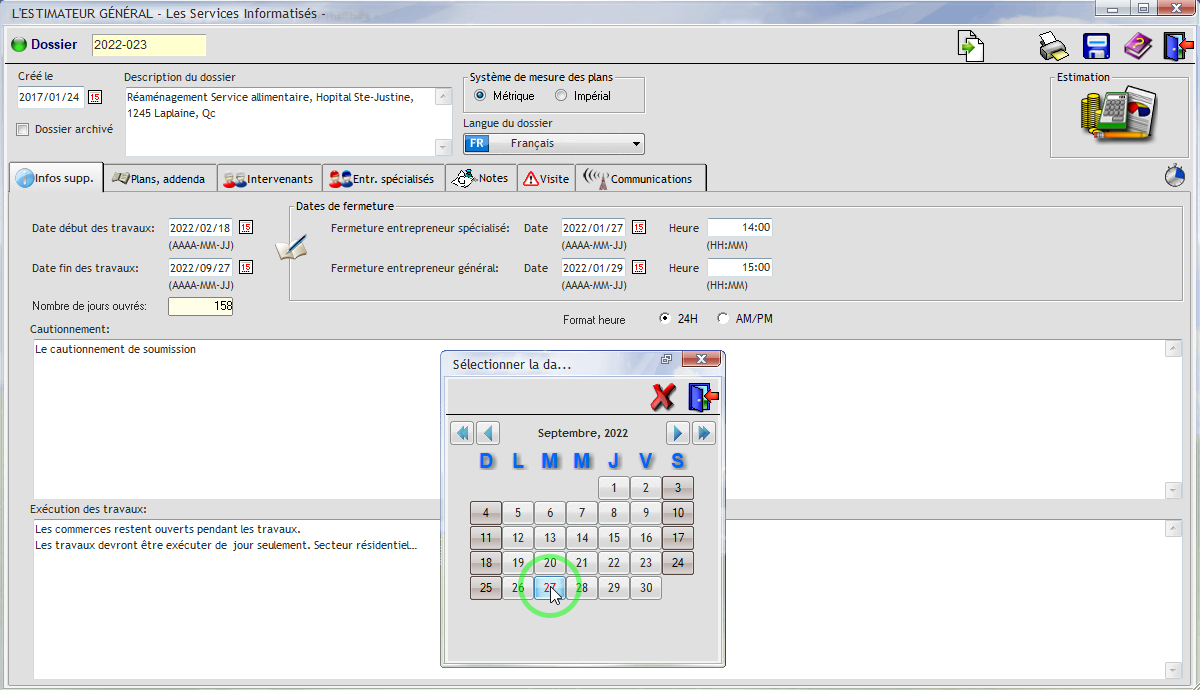Click the Description du dossier scrollbar down arrow
The image size is (1200, 690).
(x=444, y=147)
